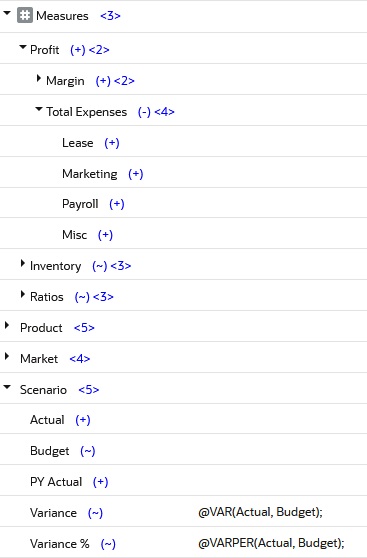Click the Measures hash dimension icon
Viewport: 367px width, 558px height.
pyautogui.click(x=25, y=16)
